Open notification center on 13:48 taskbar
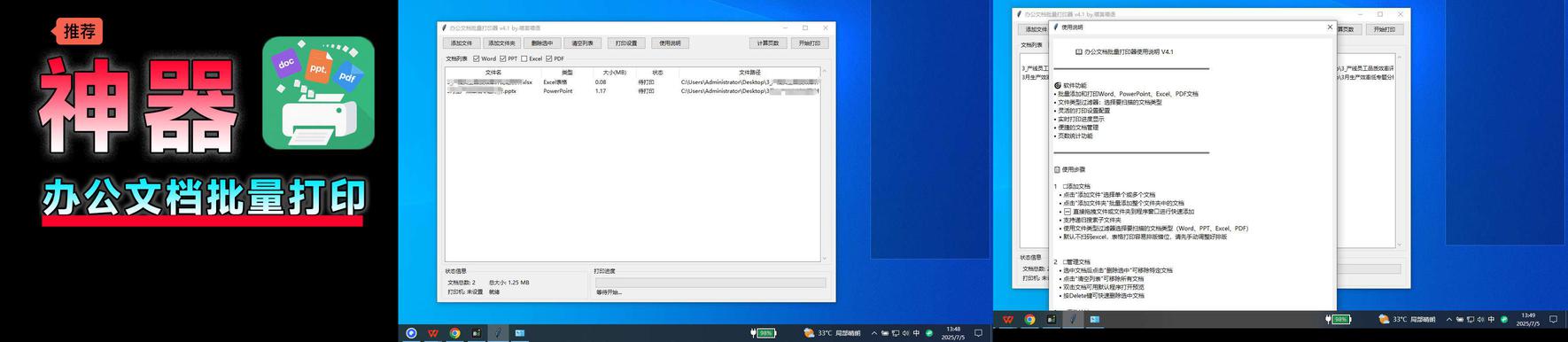1568x342 pixels. point(978,333)
